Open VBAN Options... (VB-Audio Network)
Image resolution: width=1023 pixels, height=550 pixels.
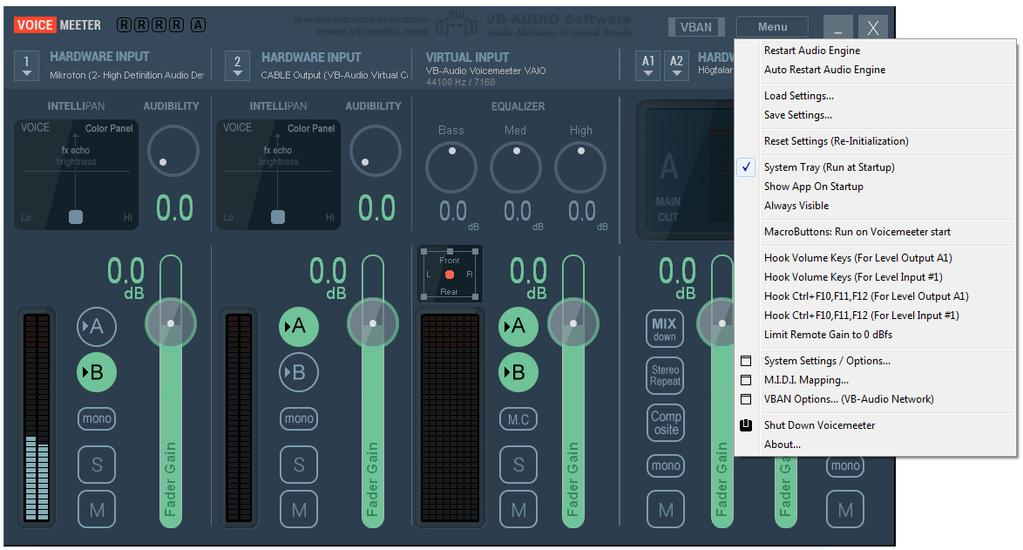click(848, 399)
